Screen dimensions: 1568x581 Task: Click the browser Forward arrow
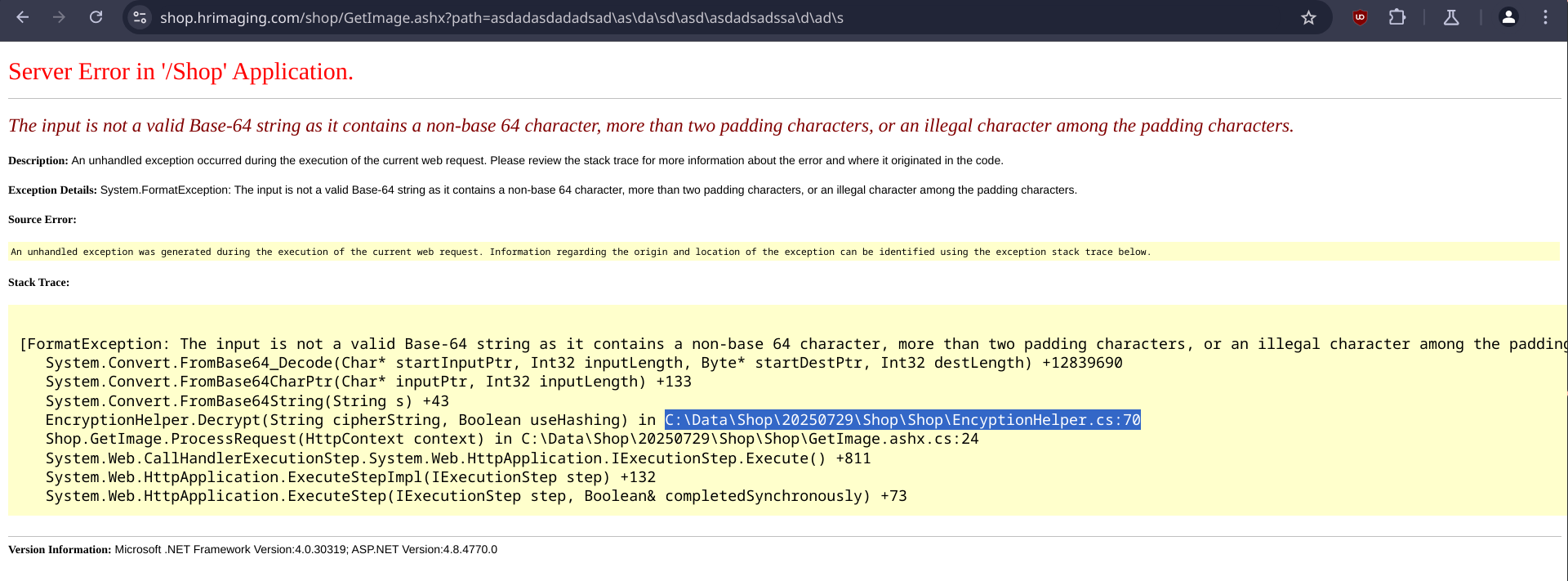[x=59, y=17]
